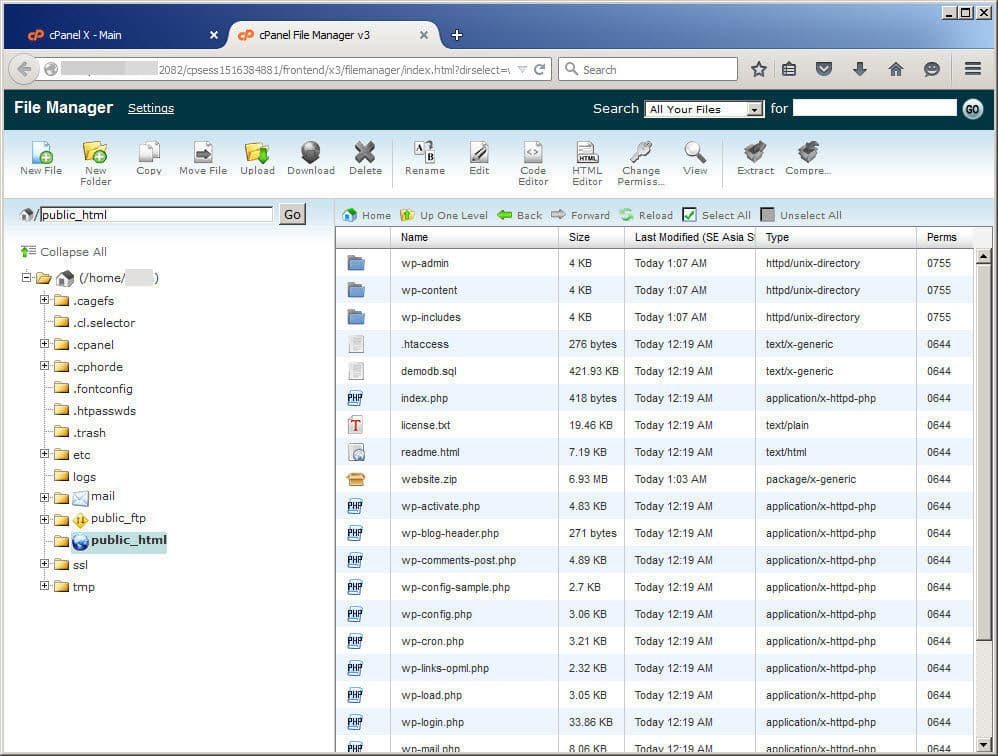Click the search text field after 'for'
998x756 pixels.
(874, 108)
